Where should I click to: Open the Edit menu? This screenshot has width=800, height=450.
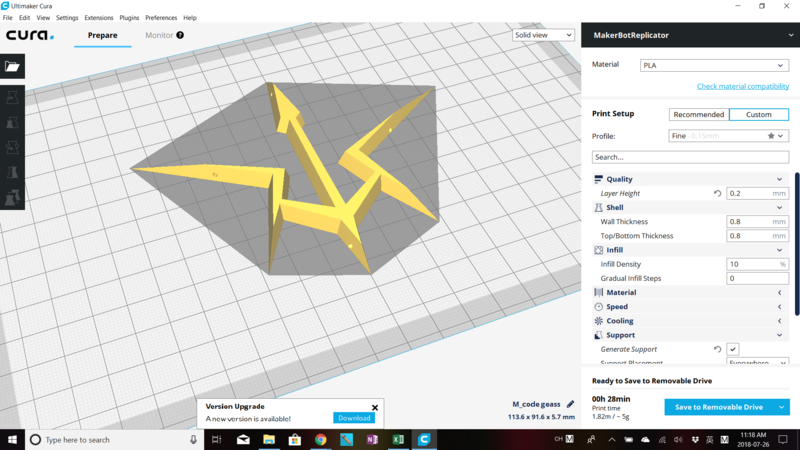[x=24, y=17]
